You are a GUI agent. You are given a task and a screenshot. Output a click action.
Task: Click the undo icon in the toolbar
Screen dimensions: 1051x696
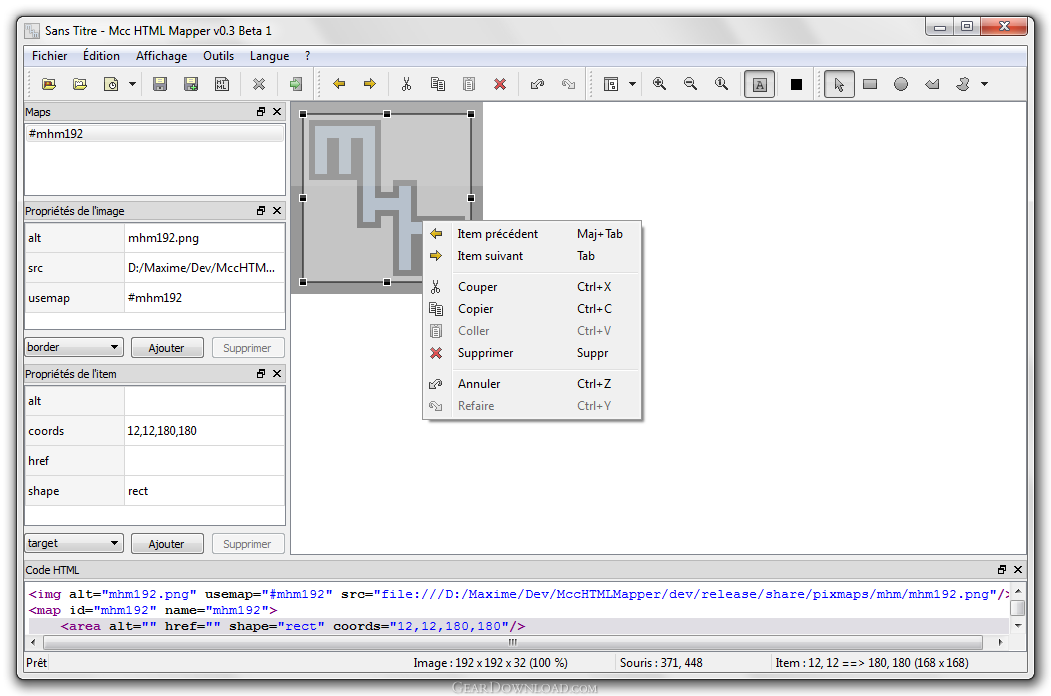click(537, 84)
